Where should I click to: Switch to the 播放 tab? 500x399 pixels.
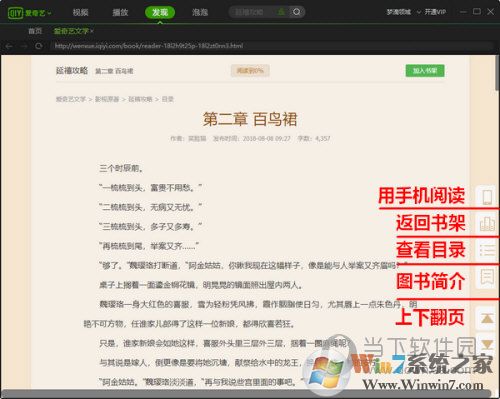[120, 13]
